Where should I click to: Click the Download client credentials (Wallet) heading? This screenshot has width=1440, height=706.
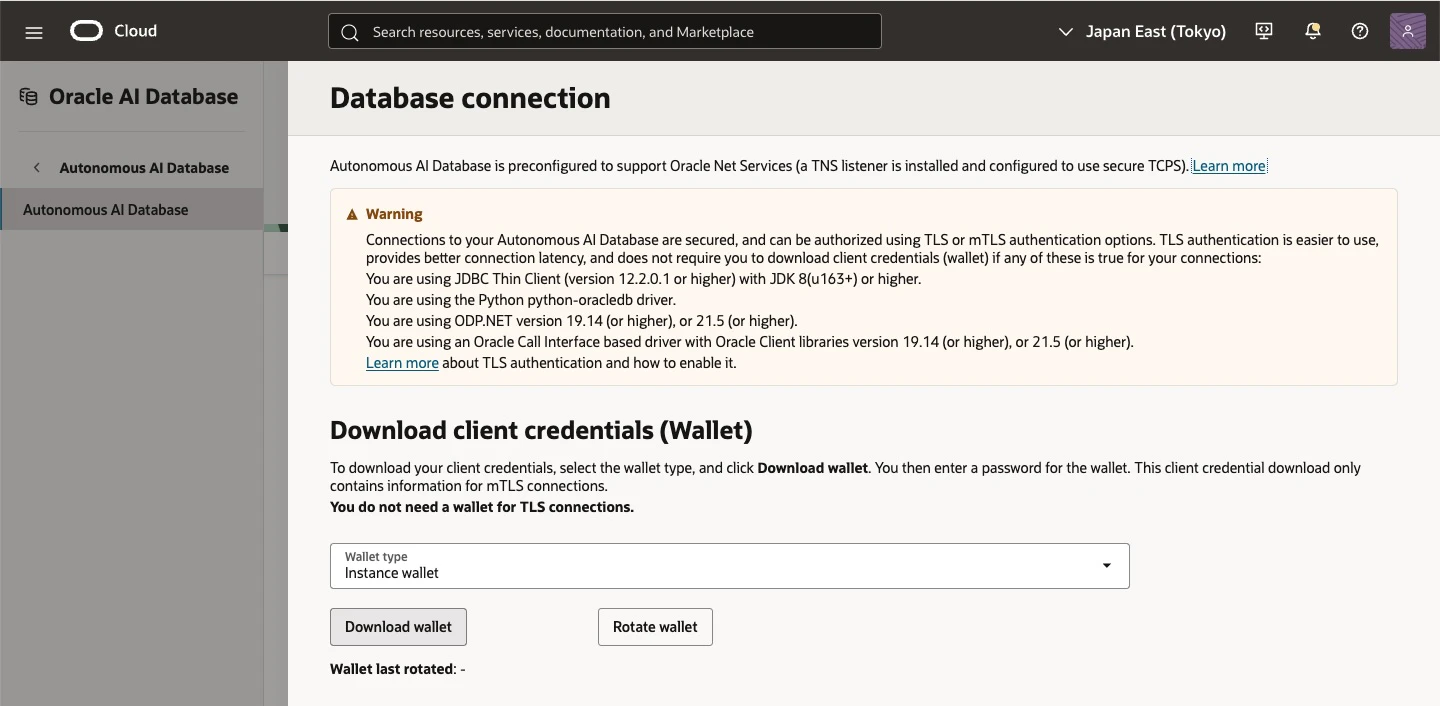541,431
